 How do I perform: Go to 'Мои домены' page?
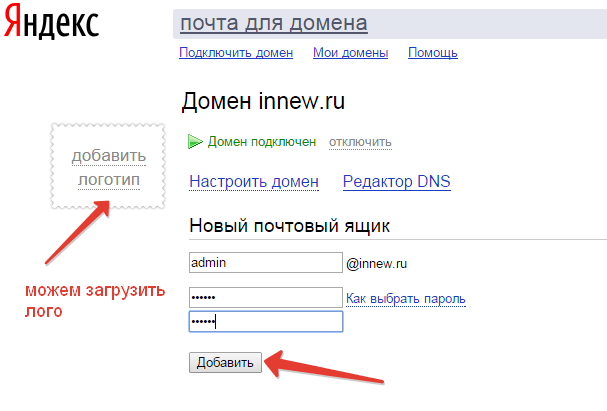point(350,53)
